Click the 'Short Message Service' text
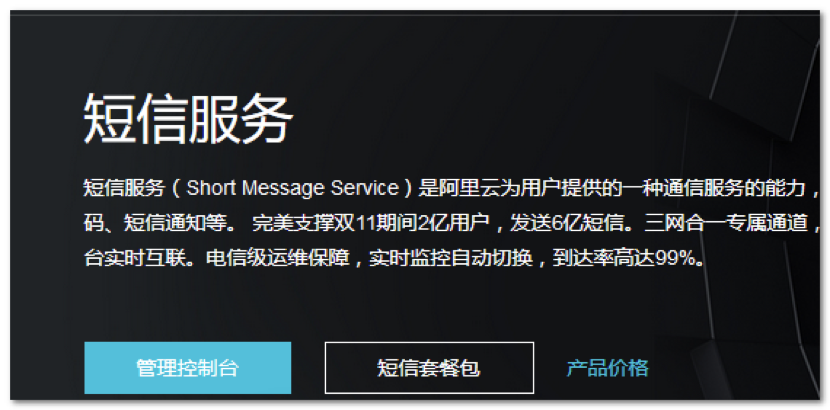 coord(293,188)
